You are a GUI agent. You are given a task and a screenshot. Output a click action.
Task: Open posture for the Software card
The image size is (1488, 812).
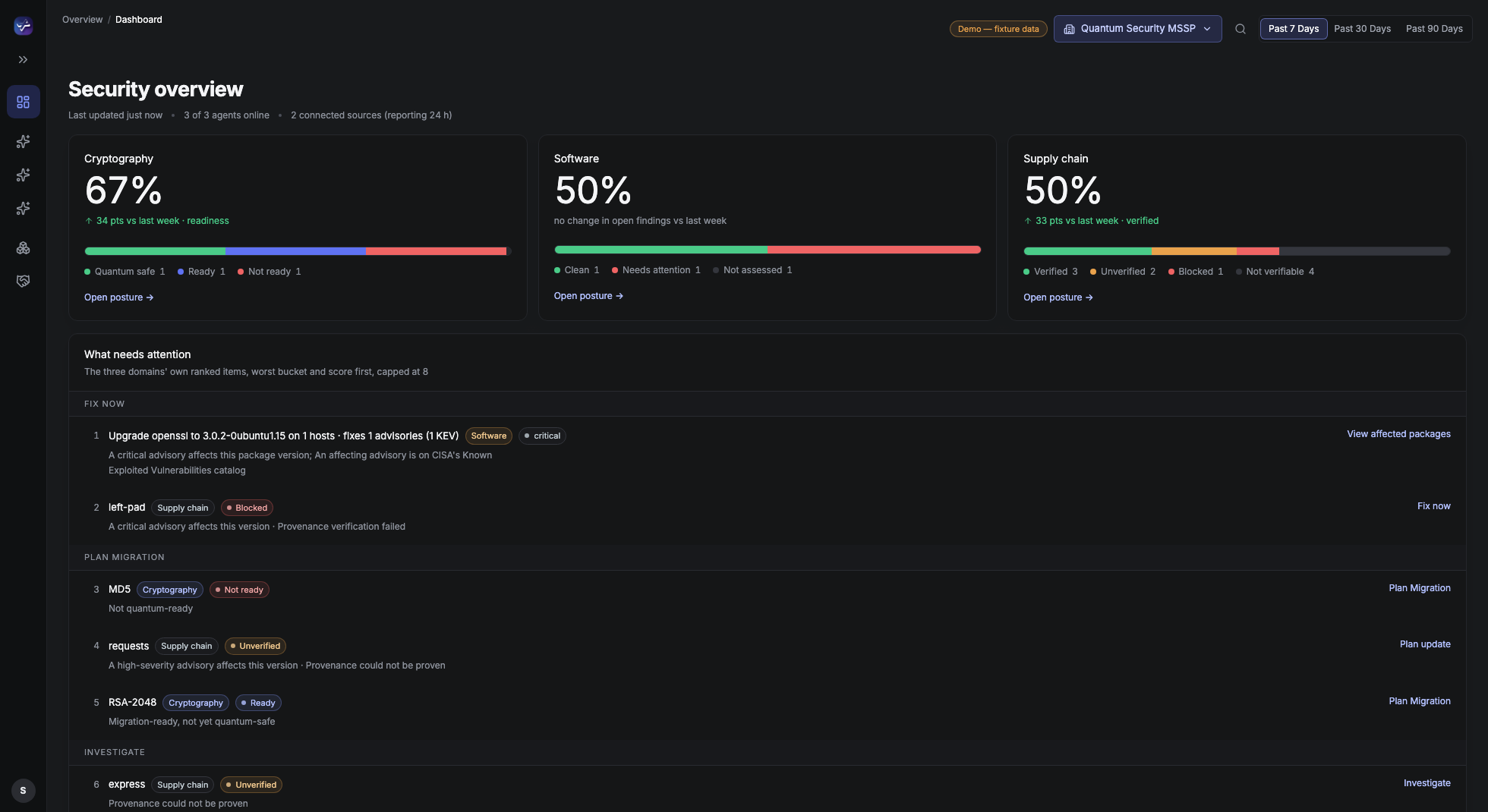pos(588,296)
